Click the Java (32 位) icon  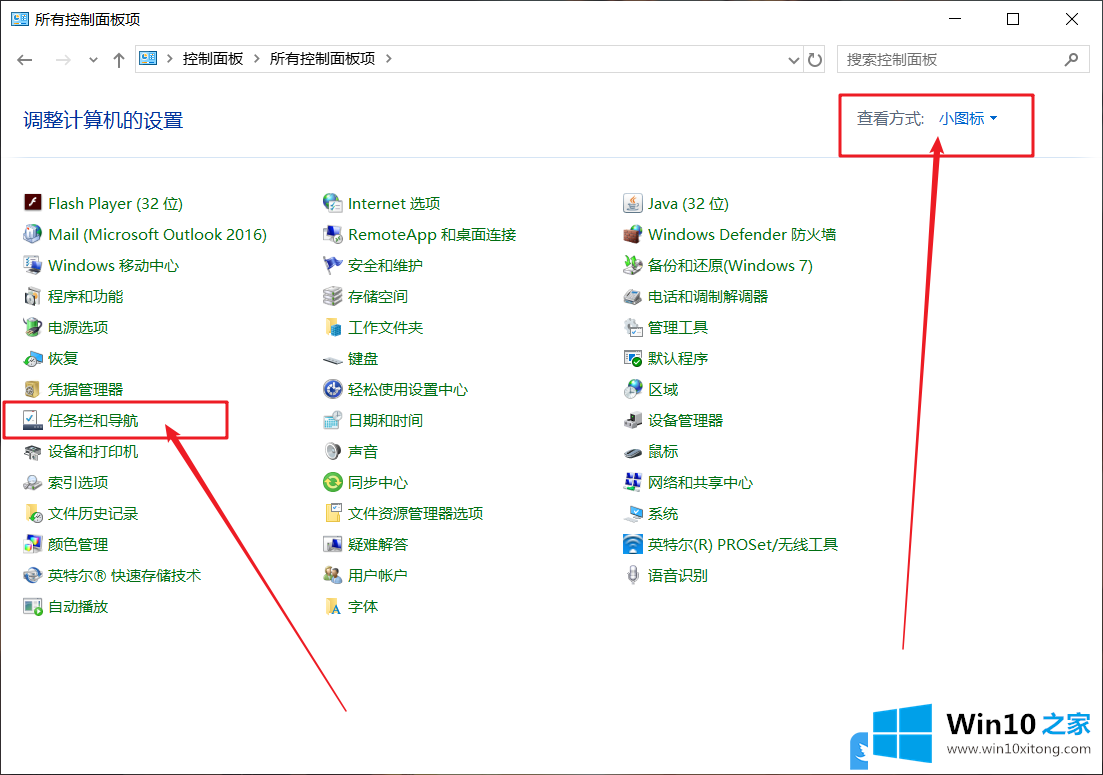coord(632,203)
